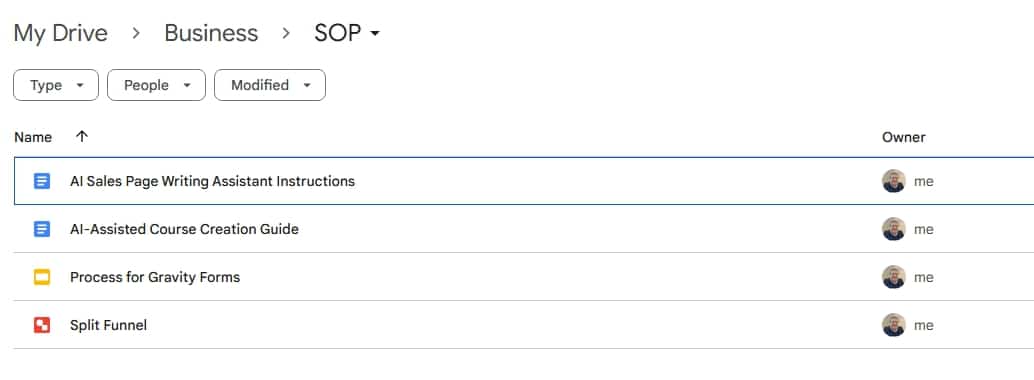The width and height of the screenshot is (1034, 380).
Task: Click the yellow Slides icon for Gravity Forms
Action: (x=42, y=277)
